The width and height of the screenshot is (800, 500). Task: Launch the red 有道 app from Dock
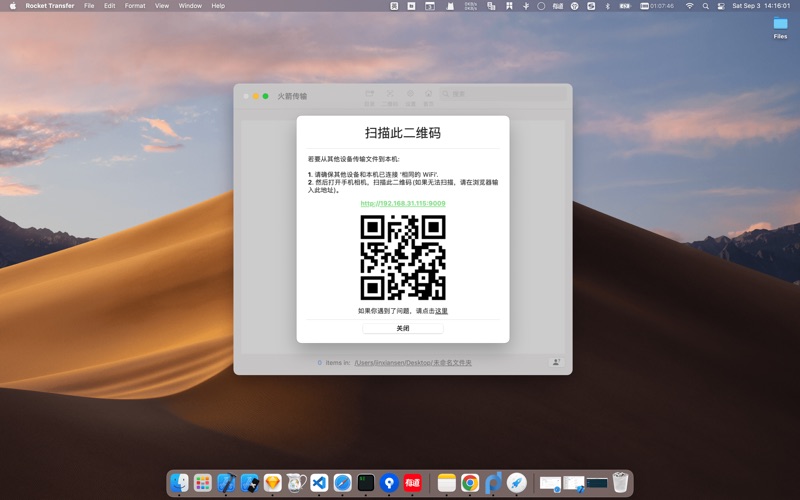tap(412, 483)
